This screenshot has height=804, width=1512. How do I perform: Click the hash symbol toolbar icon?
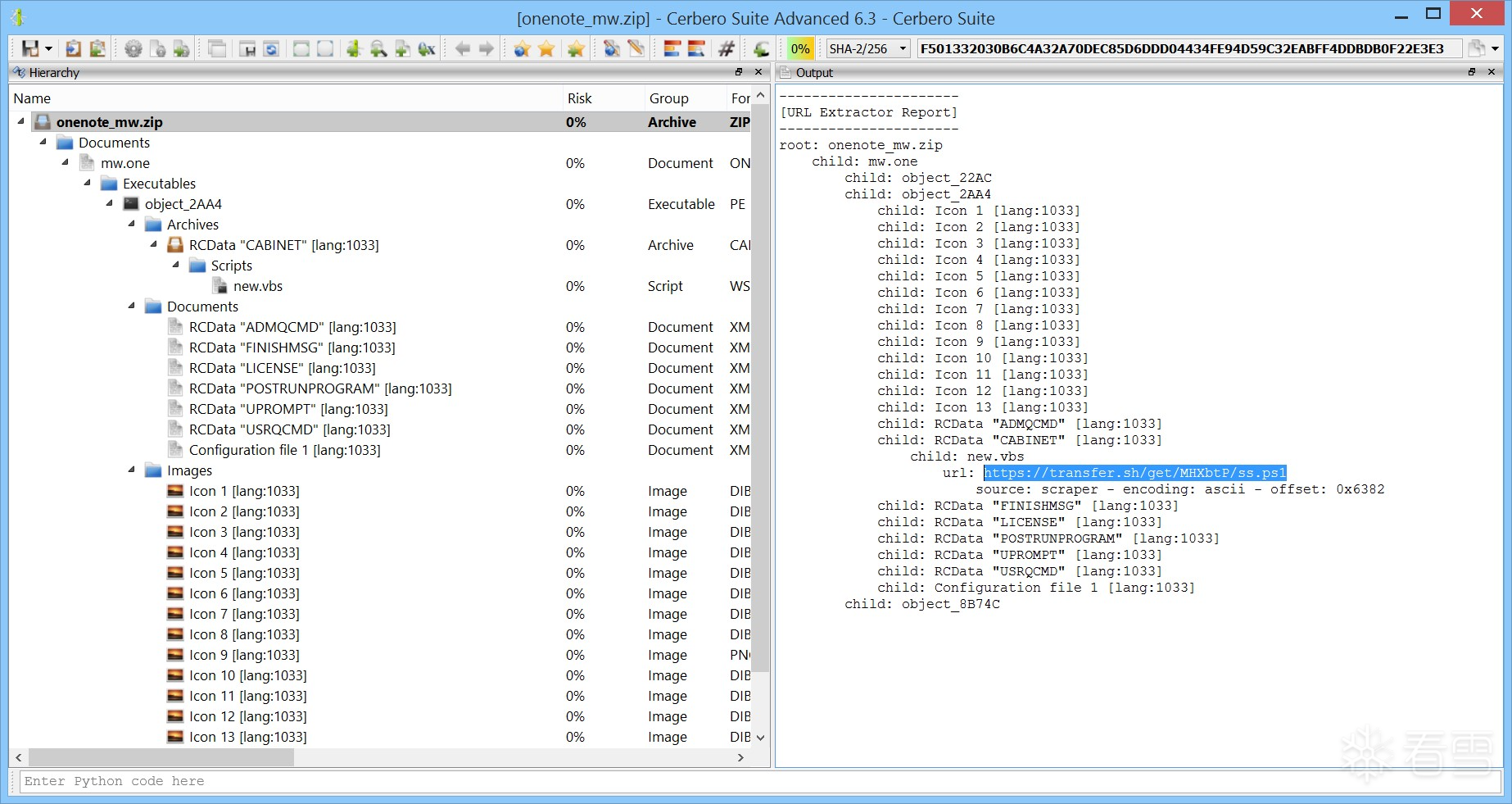726,48
